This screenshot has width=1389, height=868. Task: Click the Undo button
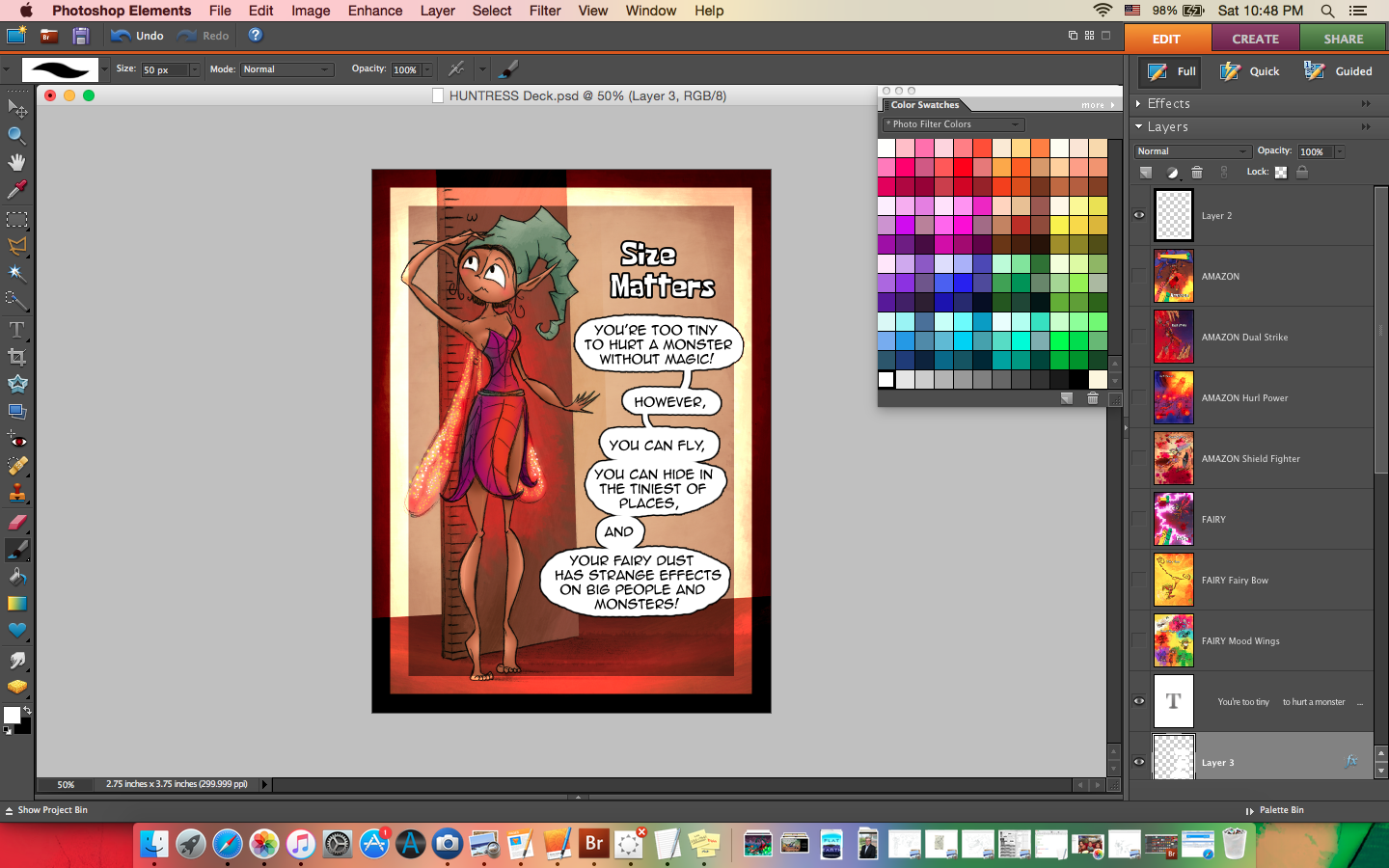tap(138, 36)
